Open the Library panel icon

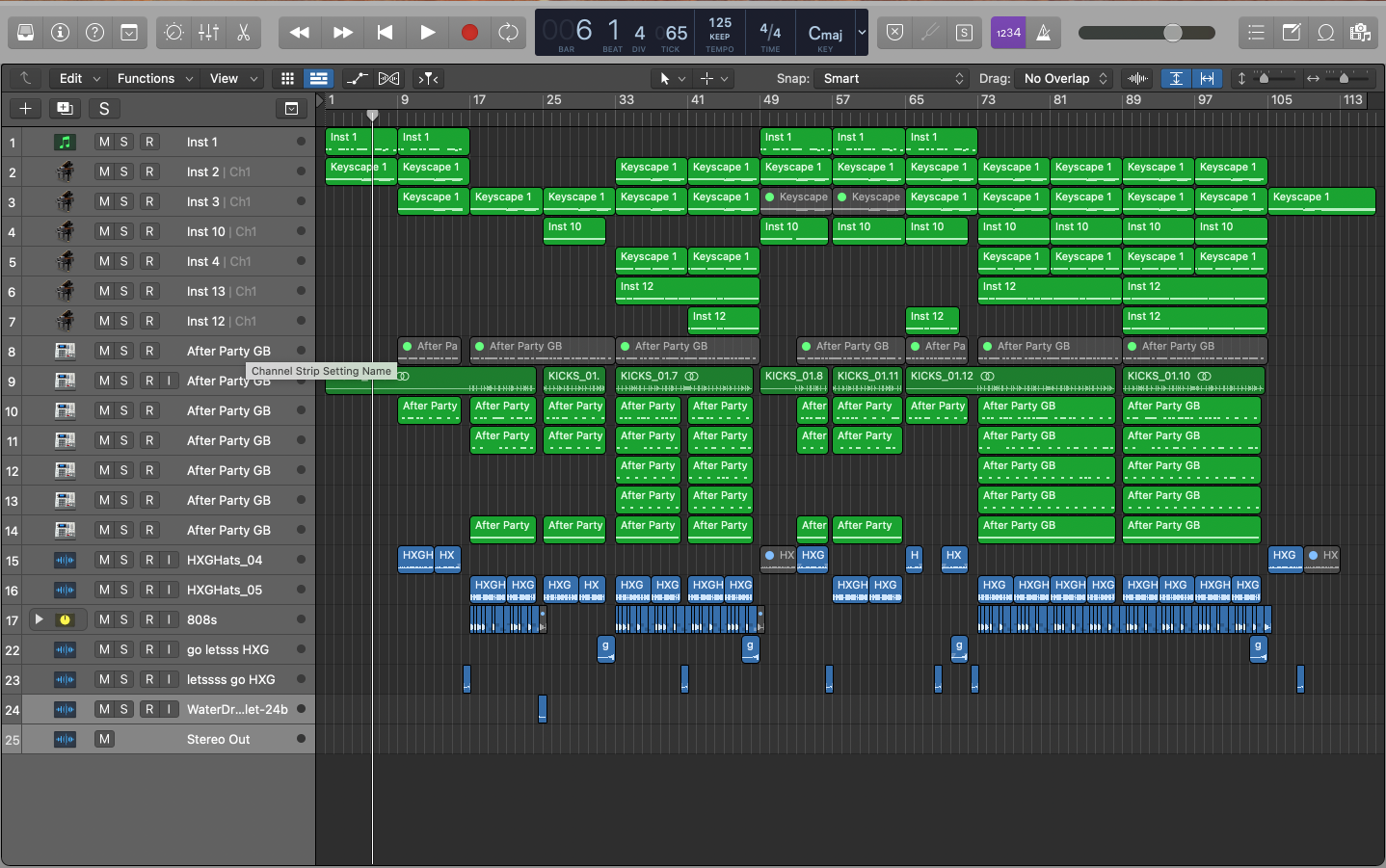tap(26, 32)
